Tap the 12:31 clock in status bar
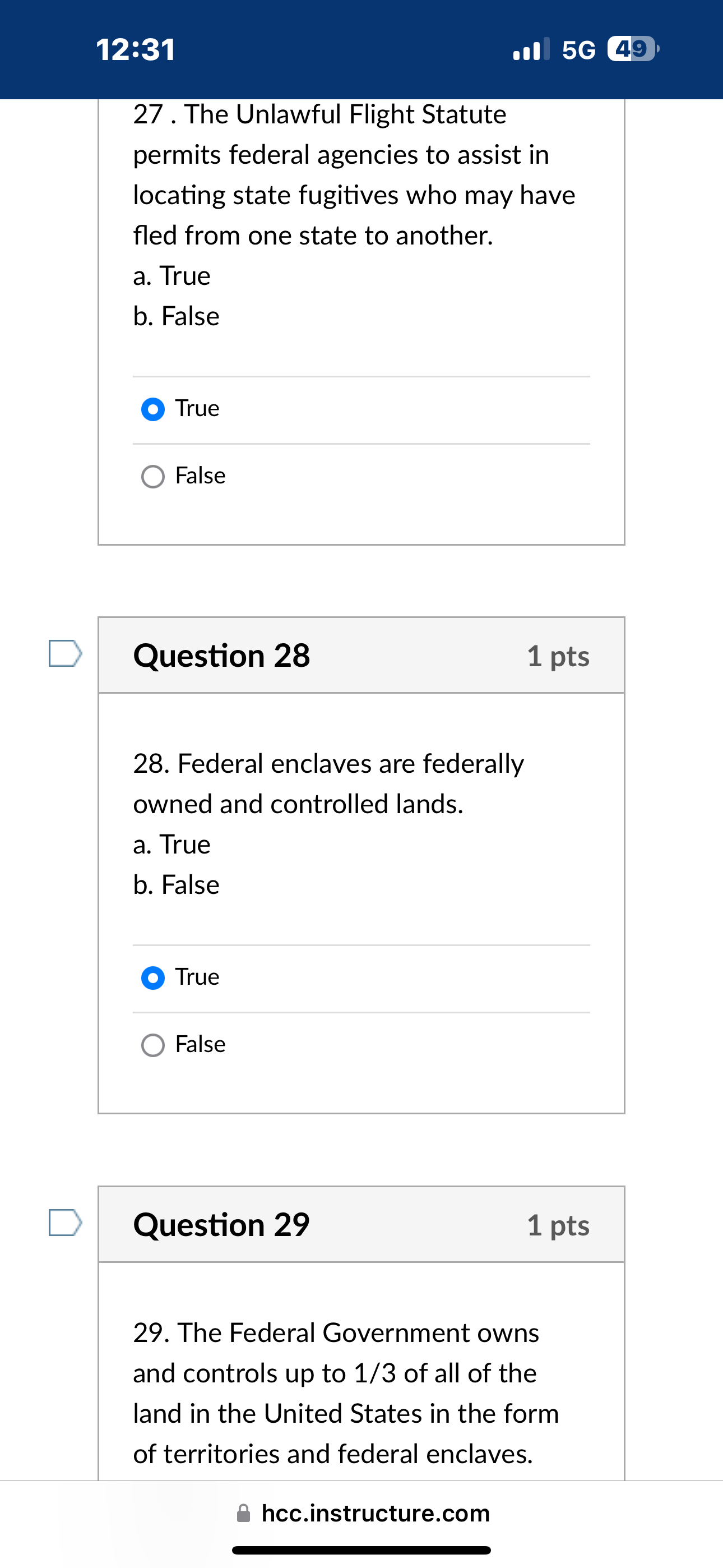The image size is (723, 1568). (136, 49)
